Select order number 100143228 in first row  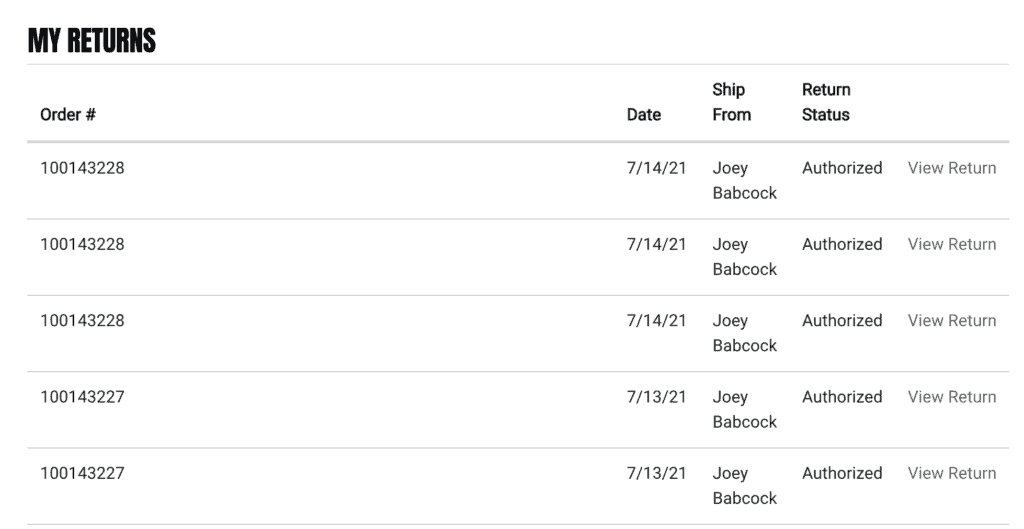tap(82, 168)
